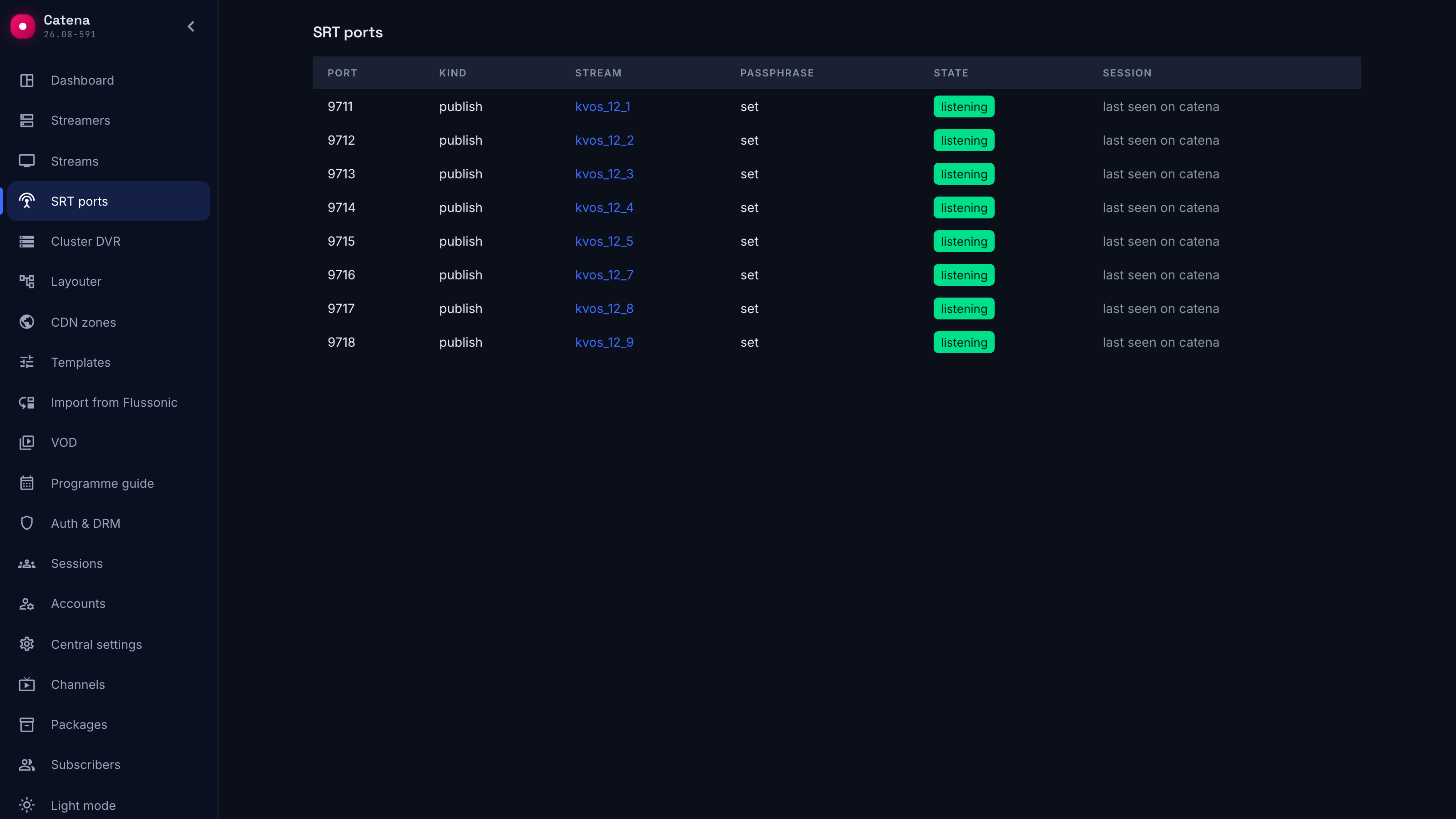
Task: Open the kvos_12_5 stream link
Action: [x=604, y=241]
